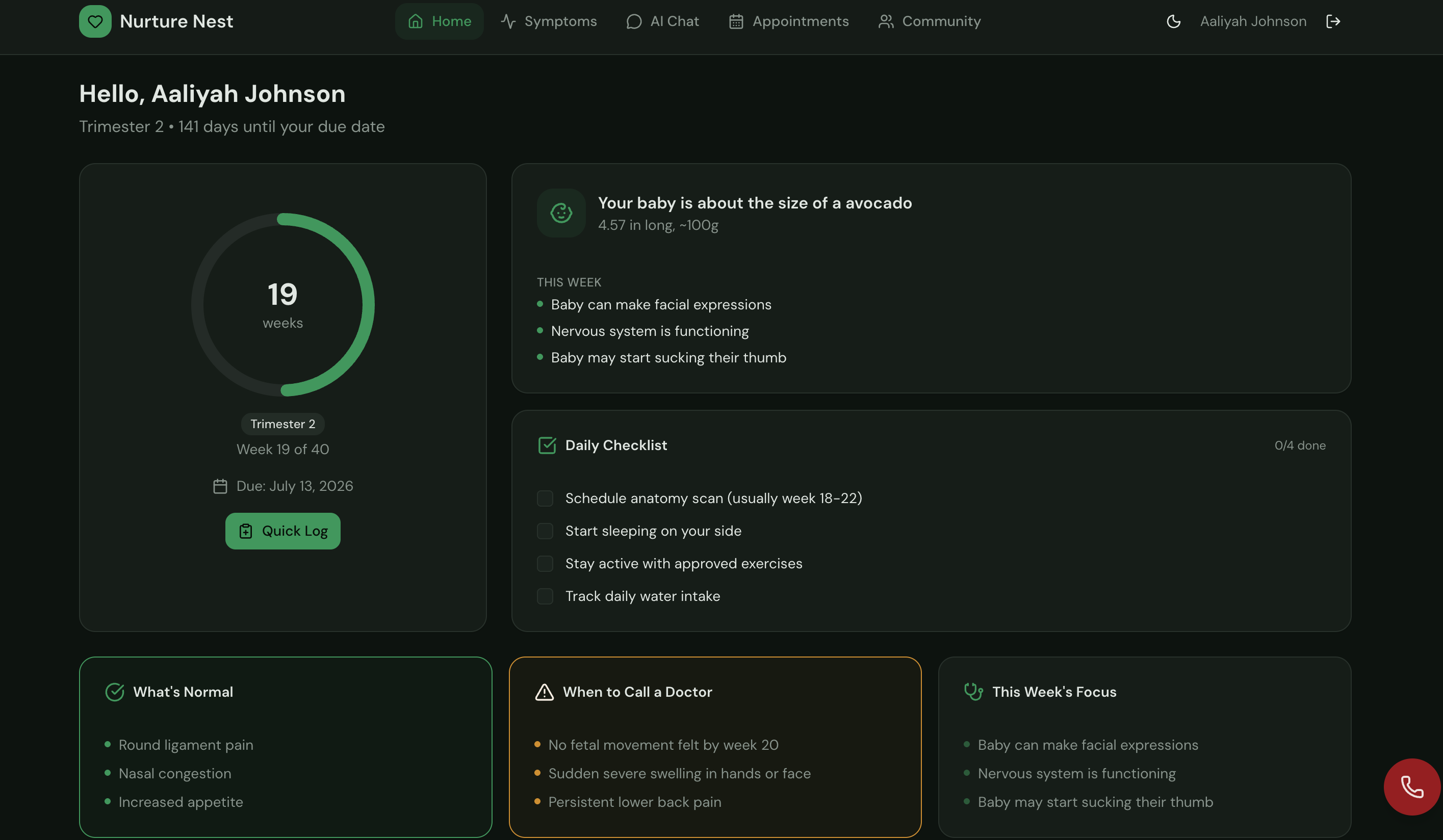Click the What's Normal checkmark icon
1443x840 pixels.
[115, 692]
